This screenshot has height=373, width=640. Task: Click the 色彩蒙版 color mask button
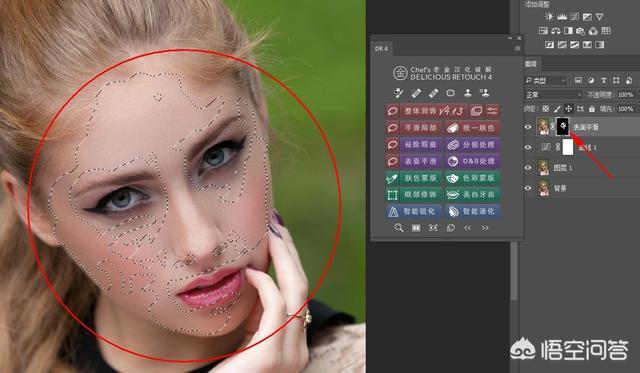point(472,178)
